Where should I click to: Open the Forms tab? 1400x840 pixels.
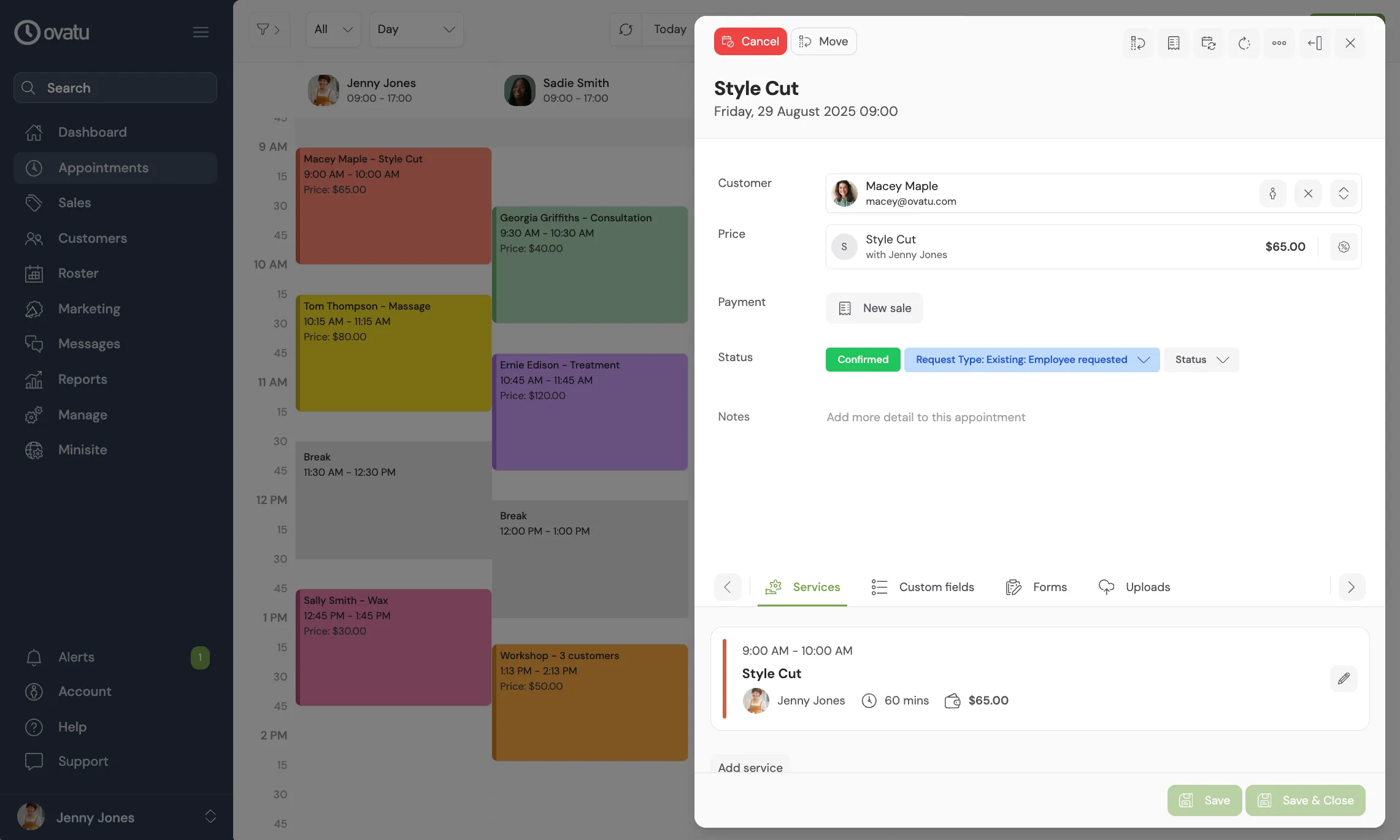pyautogui.click(x=1036, y=587)
